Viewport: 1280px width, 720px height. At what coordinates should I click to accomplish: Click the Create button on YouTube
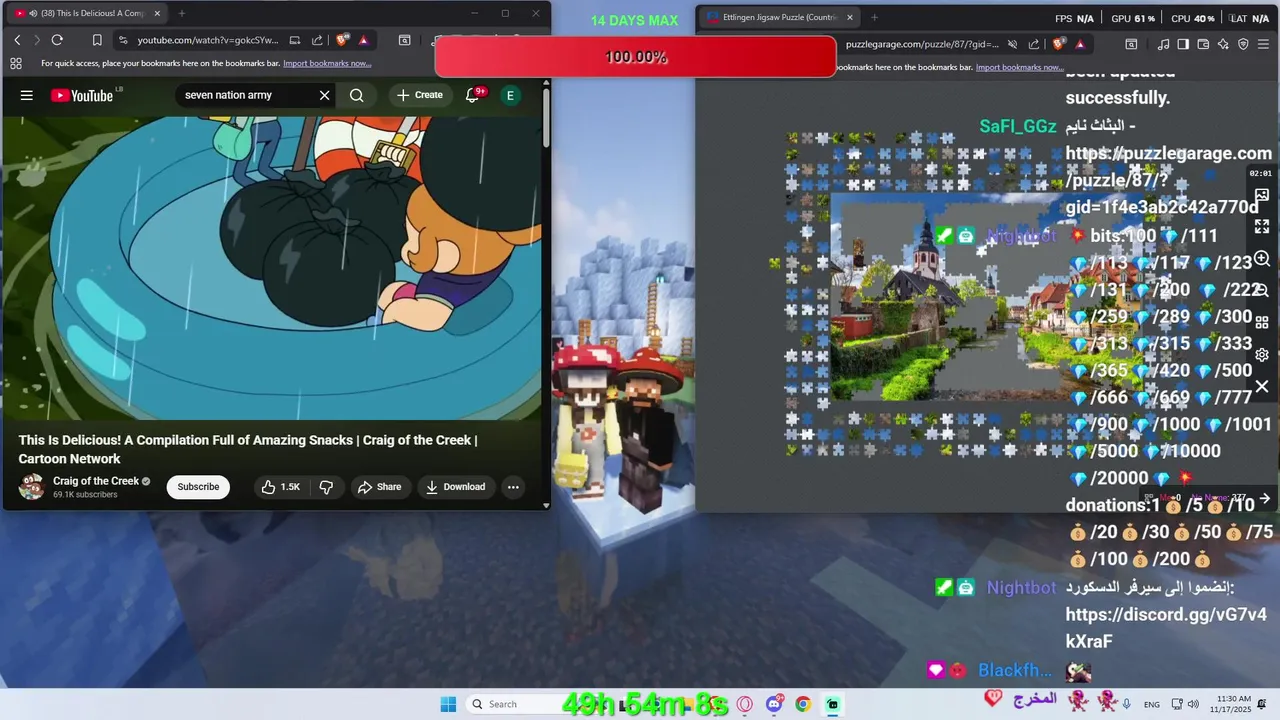pyautogui.click(x=419, y=95)
